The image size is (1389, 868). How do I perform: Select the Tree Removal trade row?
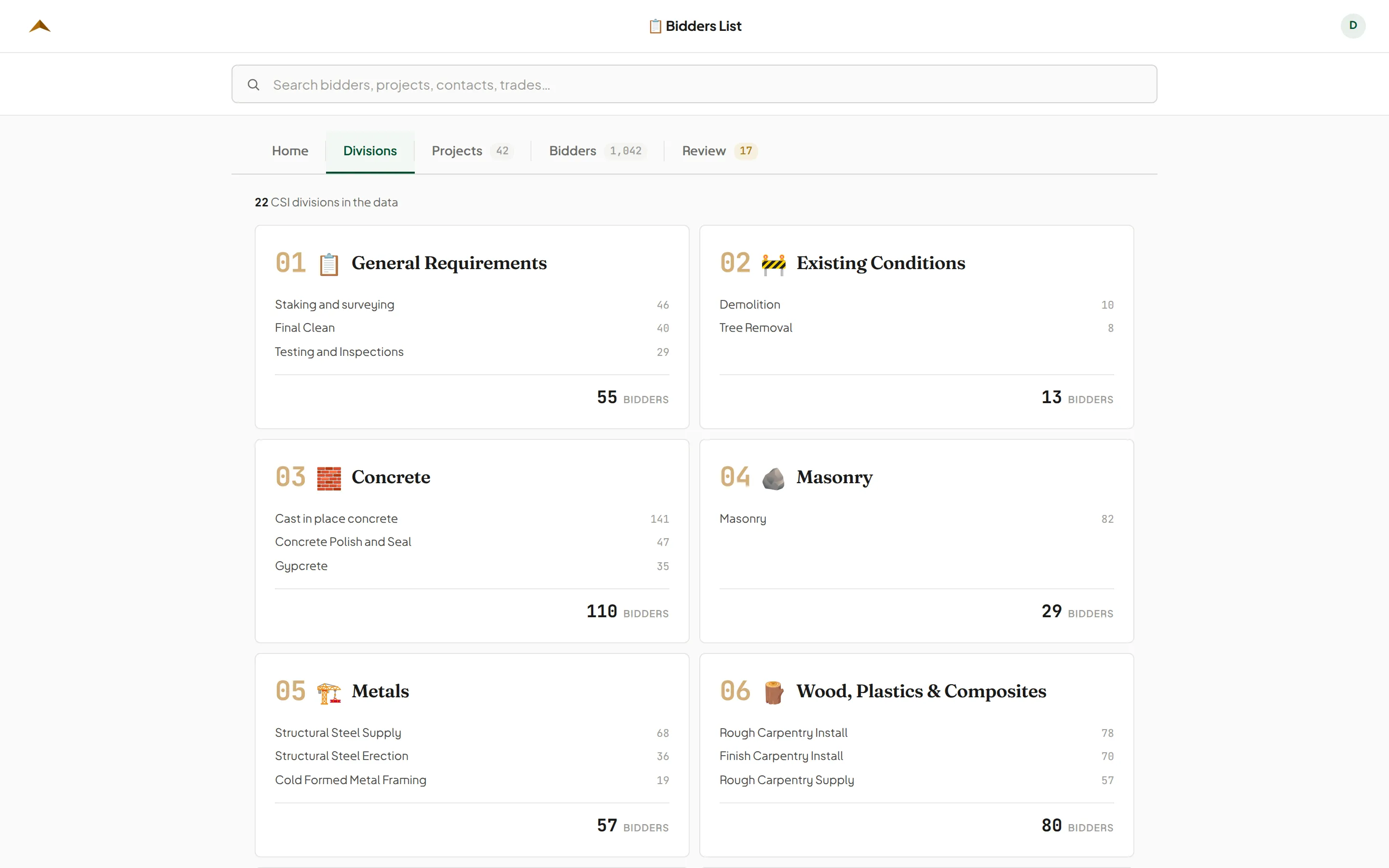(917, 328)
